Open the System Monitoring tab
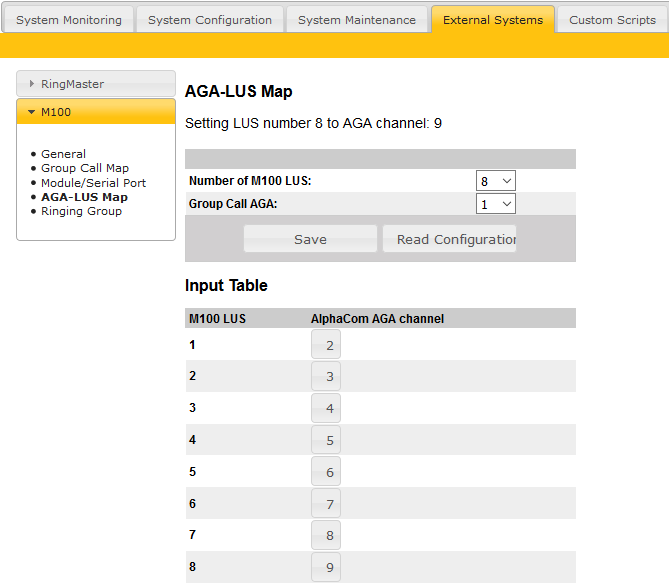Viewport: 669px width, 587px height. (69, 20)
